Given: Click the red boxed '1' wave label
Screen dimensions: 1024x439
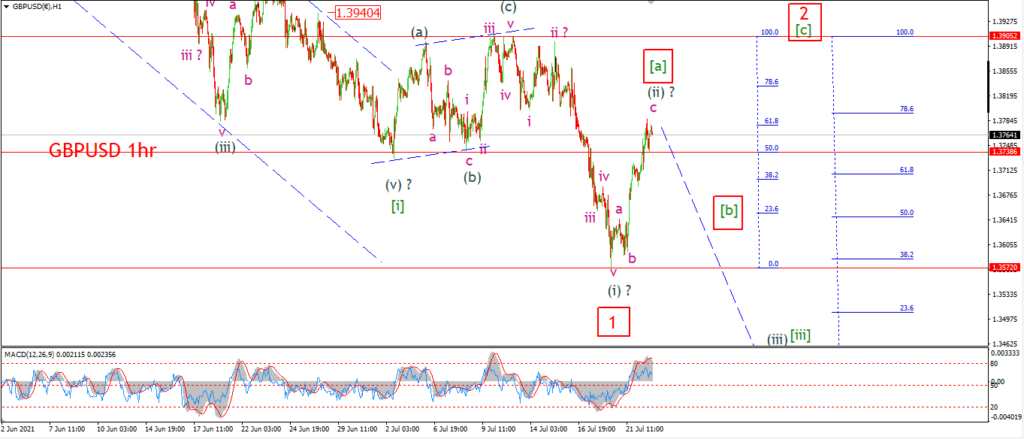Looking at the screenshot, I should pyautogui.click(x=613, y=322).
